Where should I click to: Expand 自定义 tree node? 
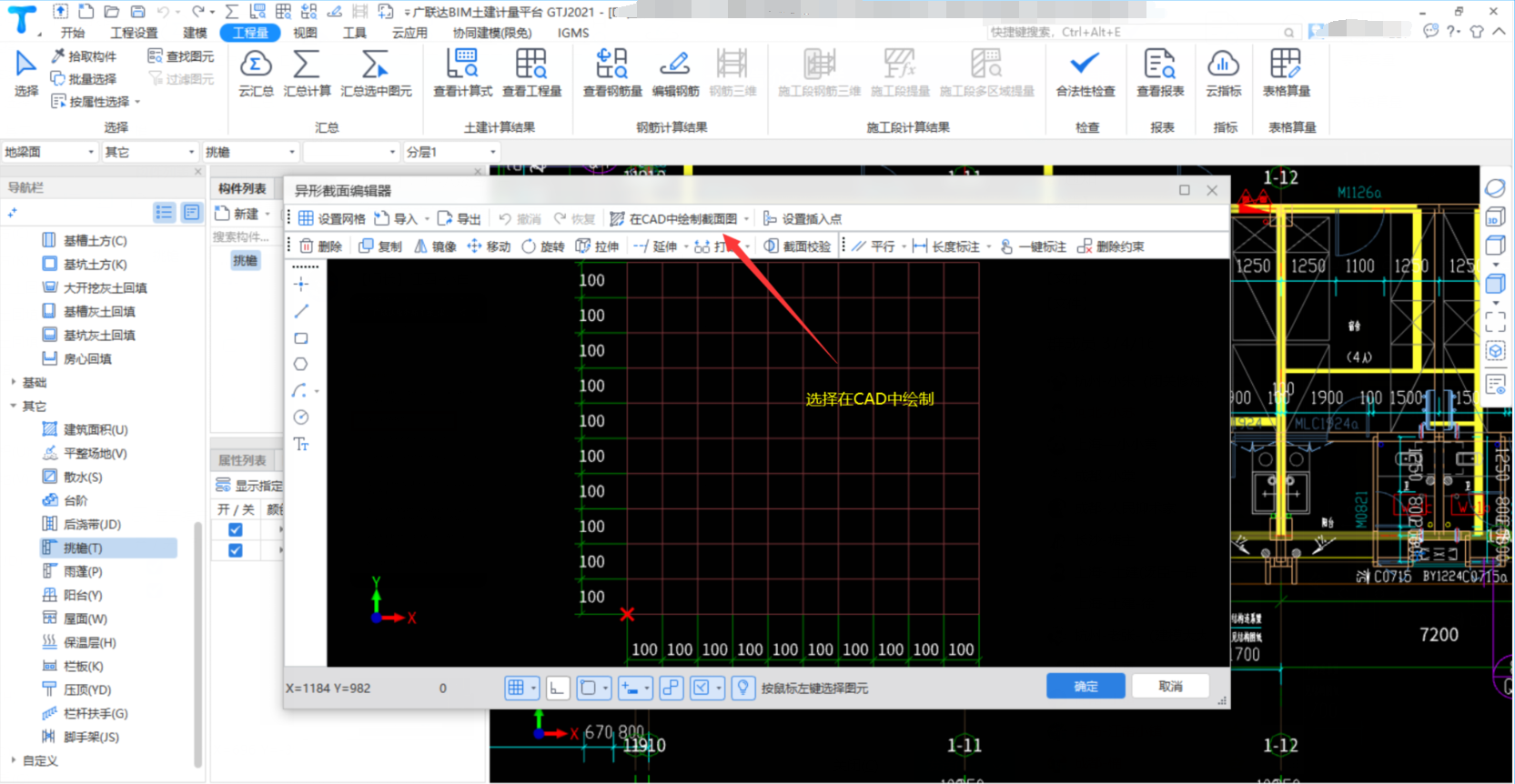tap(13, 760)
